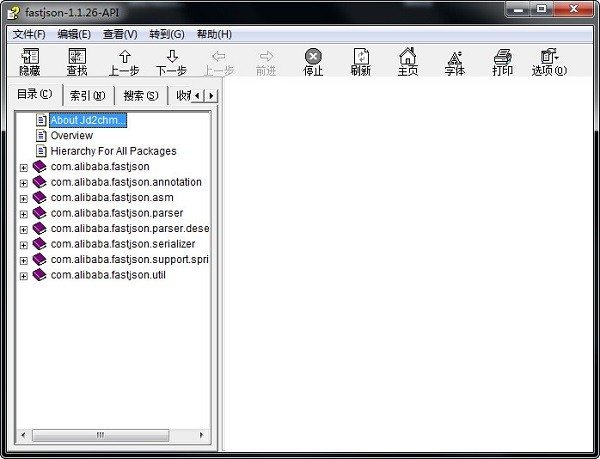This screenshot has width=600, height=459.
Task: Click book icon of com.alibaba.fastjson.util
Action: tap(39, 275)
